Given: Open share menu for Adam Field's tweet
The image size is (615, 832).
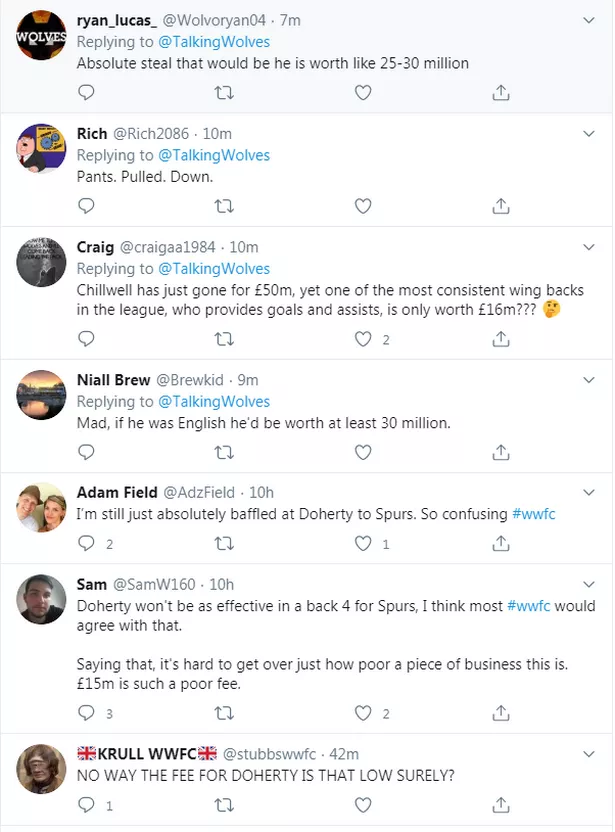Looking at the screenshot, I should point(501,544).
